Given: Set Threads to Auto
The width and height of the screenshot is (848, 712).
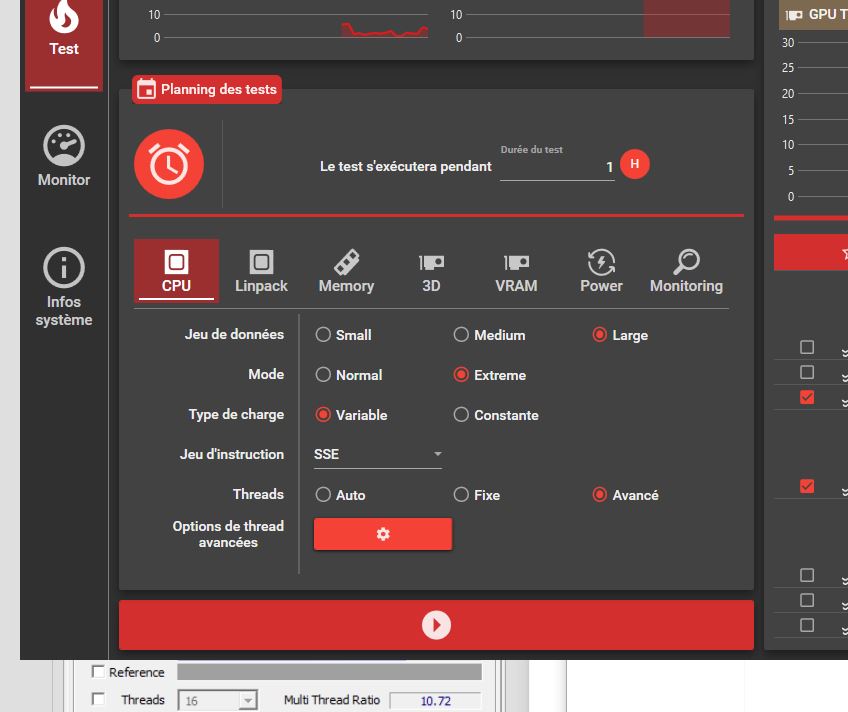Looking at the screenshot, I should [340, 495].
